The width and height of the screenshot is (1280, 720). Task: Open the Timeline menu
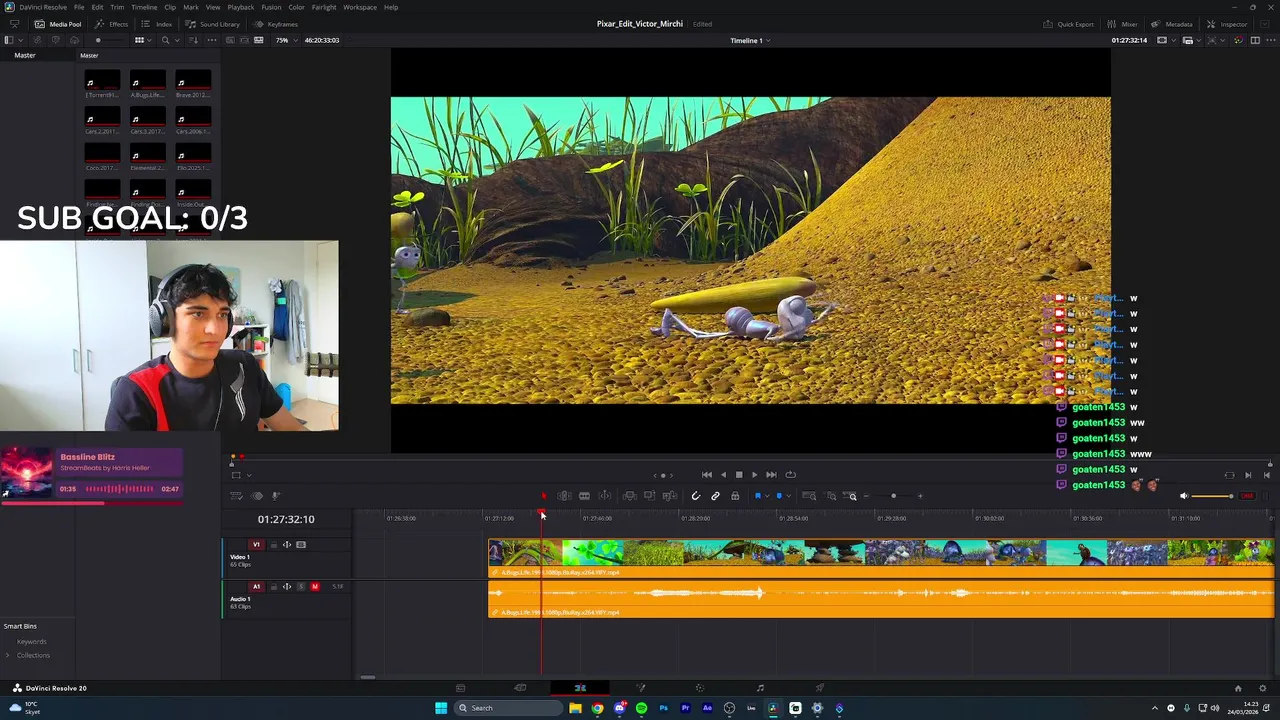pyautogui.click(x=144, y=7)
